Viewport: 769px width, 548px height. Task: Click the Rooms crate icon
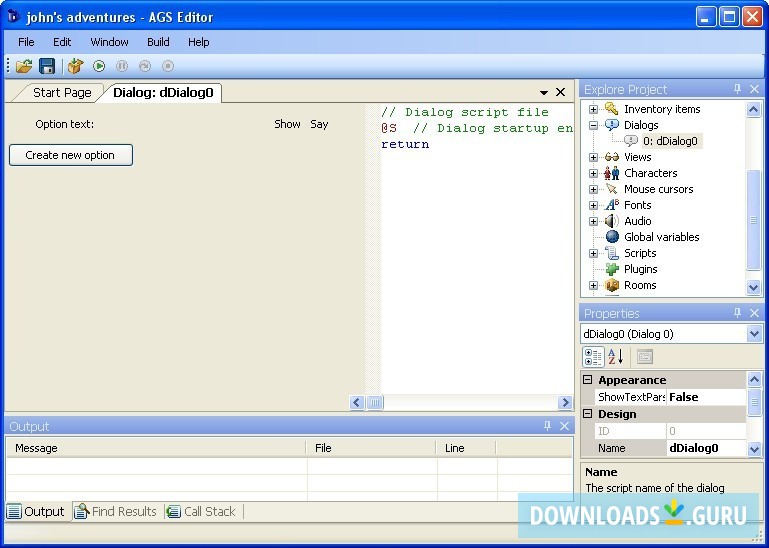pos(612,285)
